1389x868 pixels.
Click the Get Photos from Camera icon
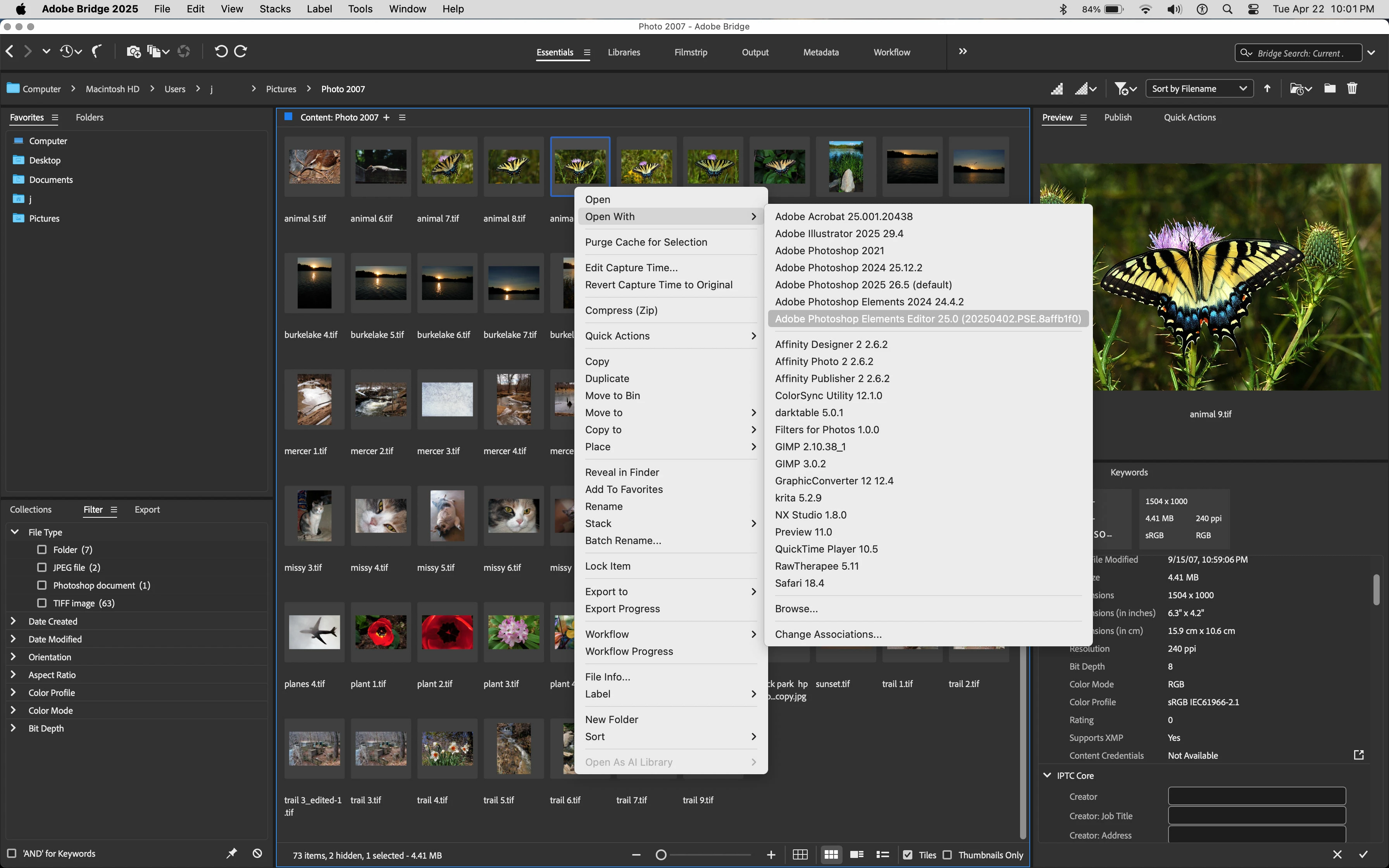pos(133,52)
